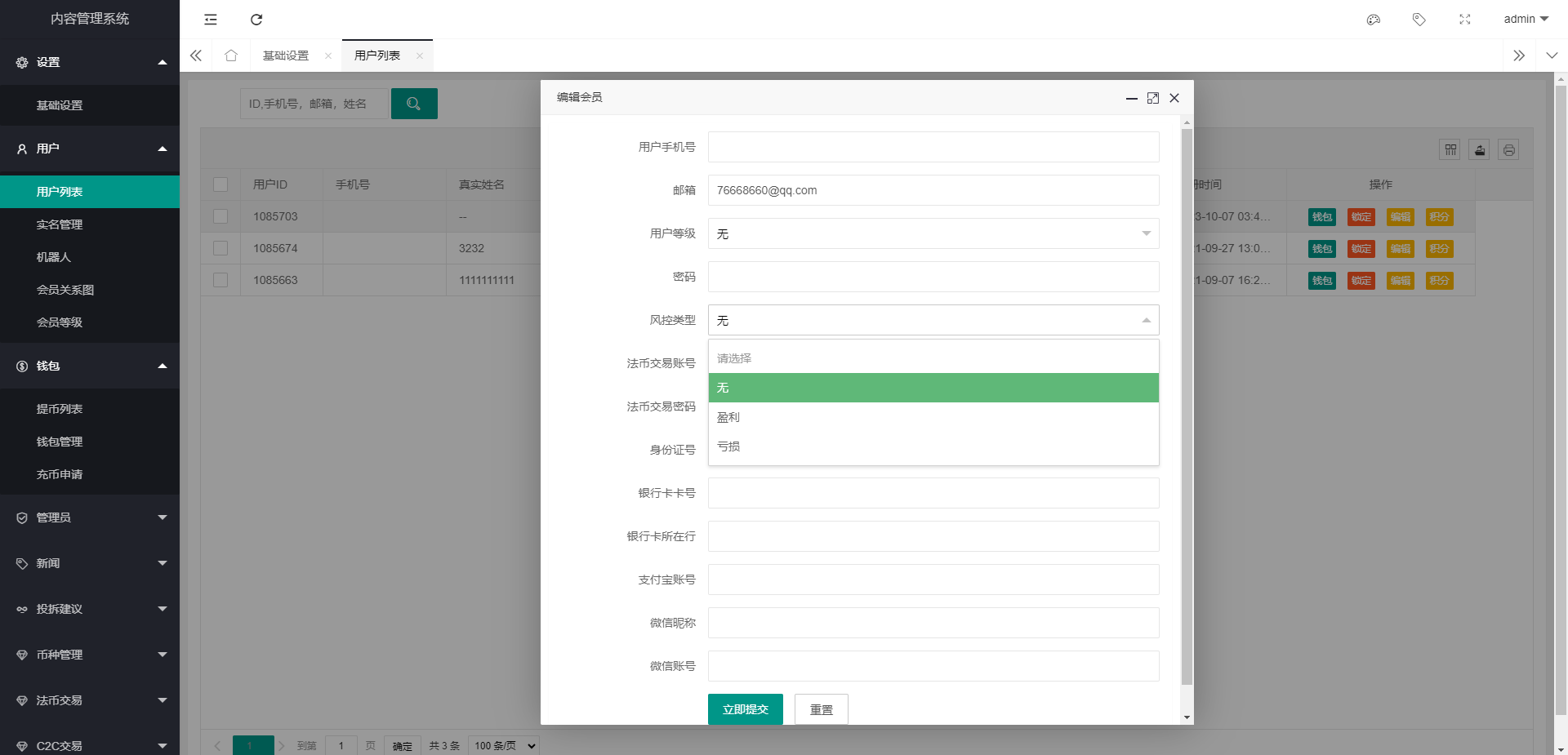Click the home tab icon
Viewport: 1568px width, 755px height.
point(231,56)
